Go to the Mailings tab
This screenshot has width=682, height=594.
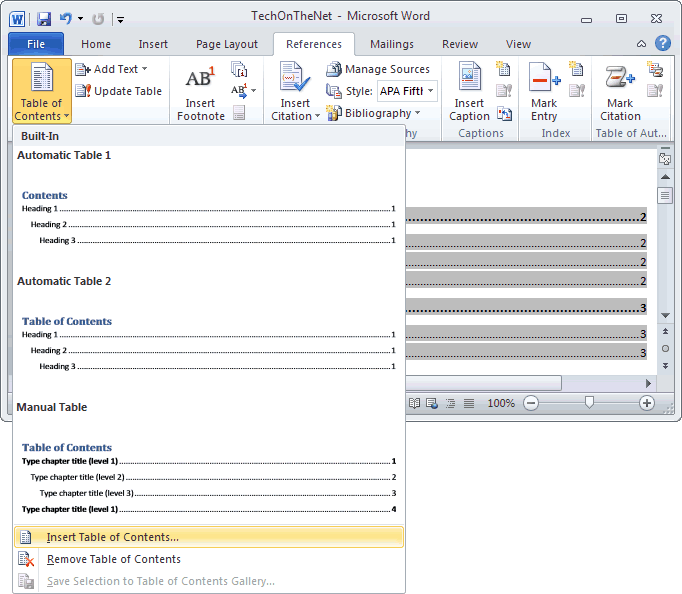[x=392, y=44]
